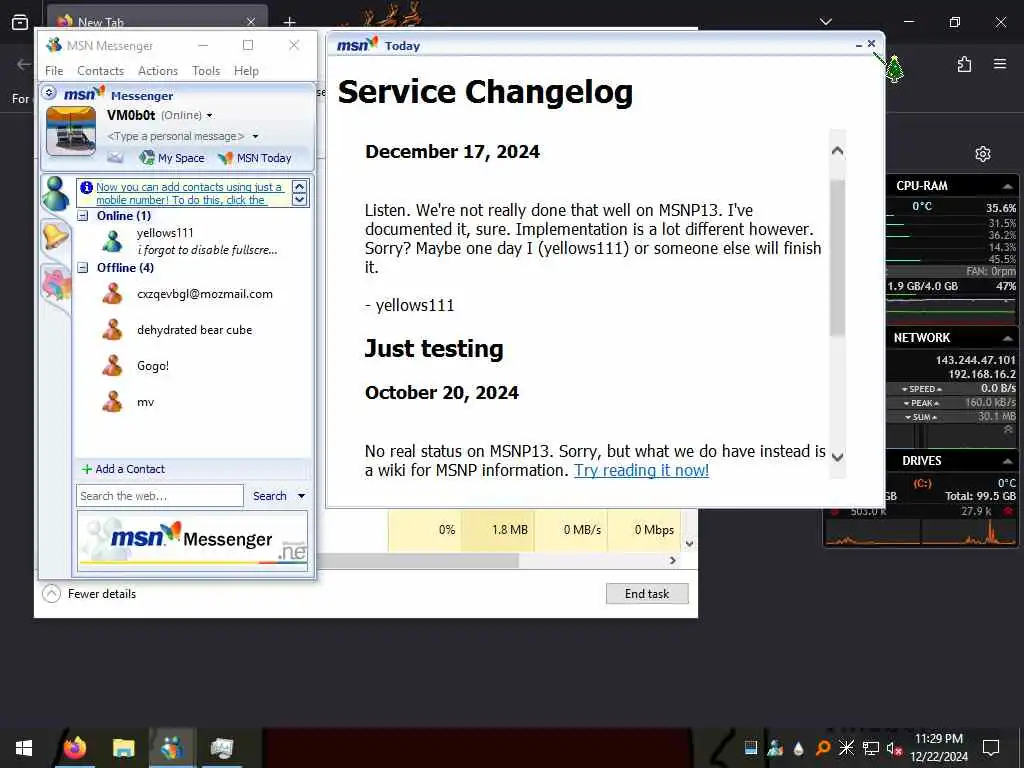This screenshot has height=768, width=1024.
Task: Click buddy icon next to mv
Action: tap(112, 402)
